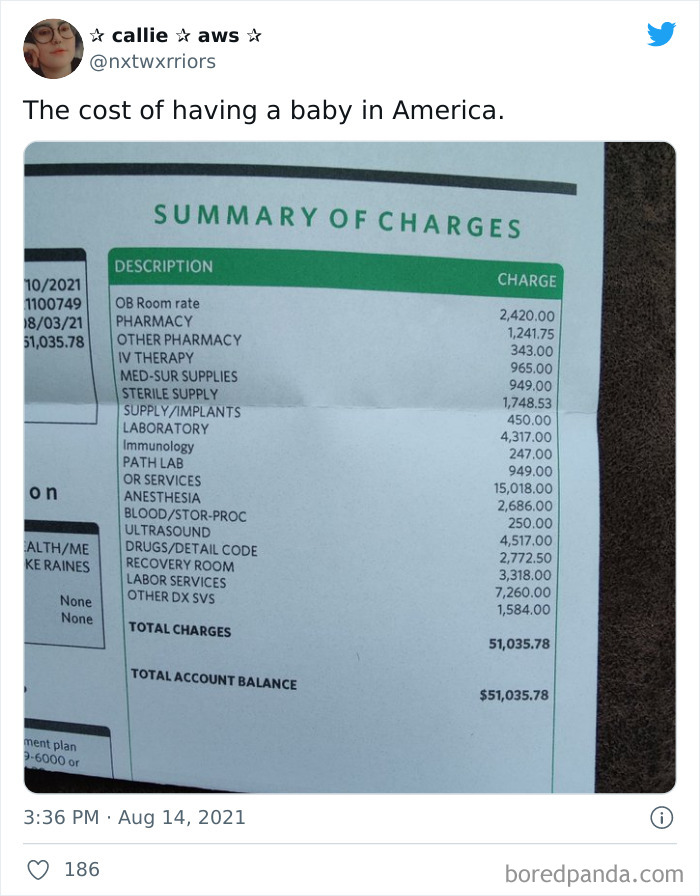Click the callie aws display name
This screenshot has height=896, width=700.
click(x=175, y=35)
